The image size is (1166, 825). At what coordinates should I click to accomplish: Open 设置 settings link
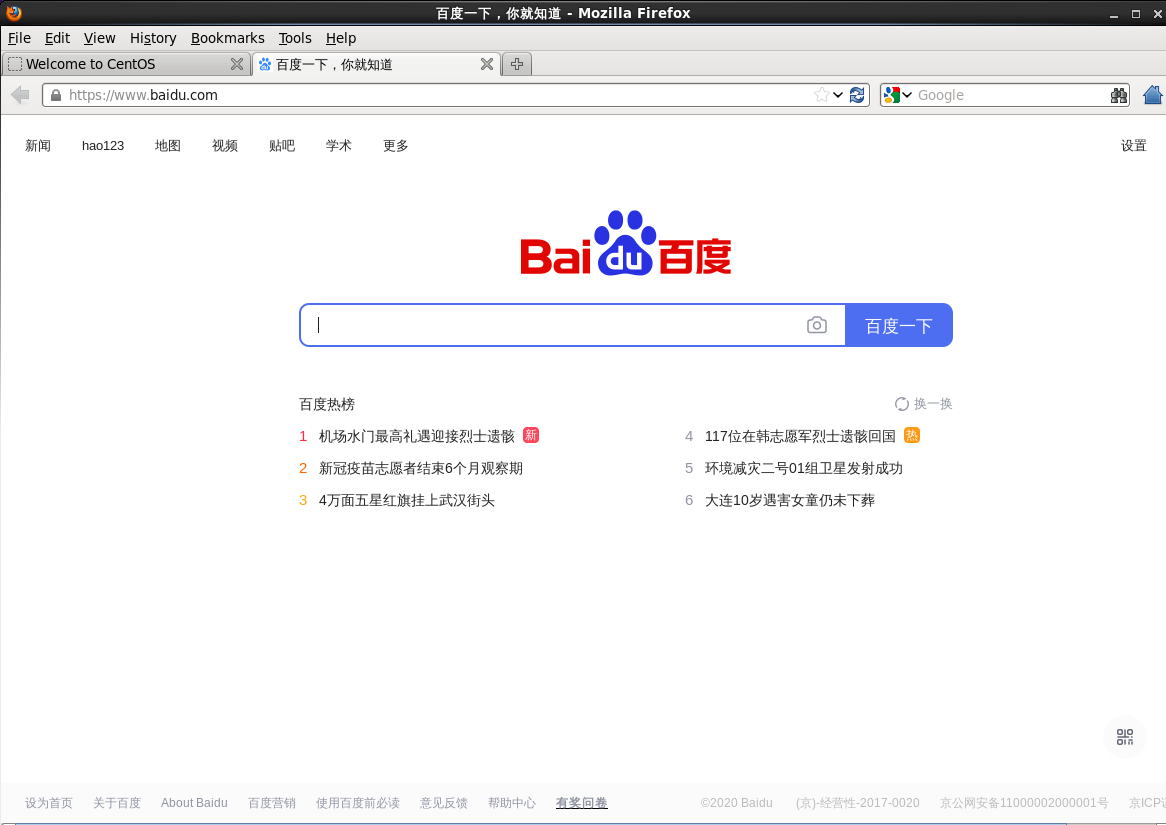(x=1133, y=146)
